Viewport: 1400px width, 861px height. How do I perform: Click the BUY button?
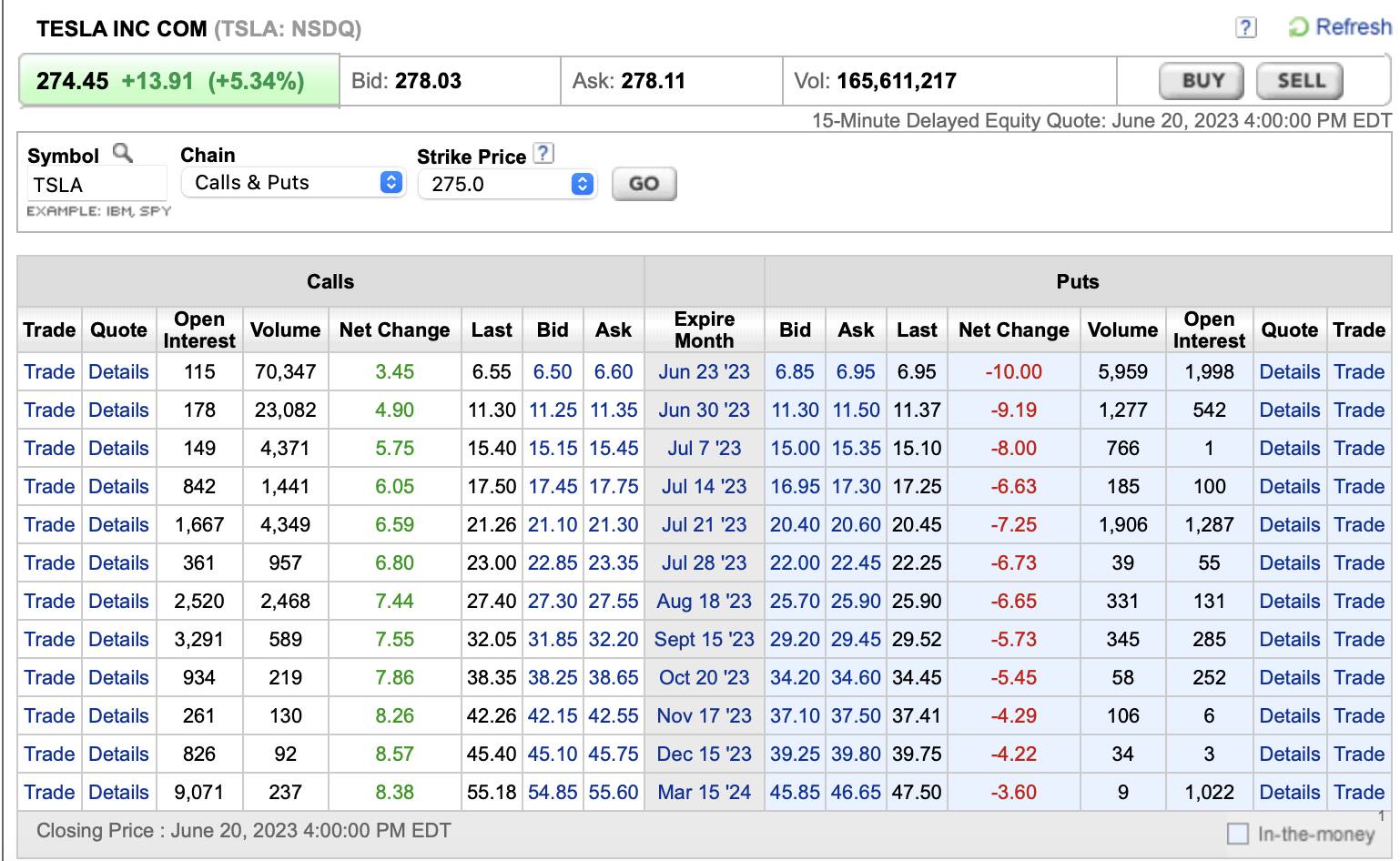tap(1202, 81)
